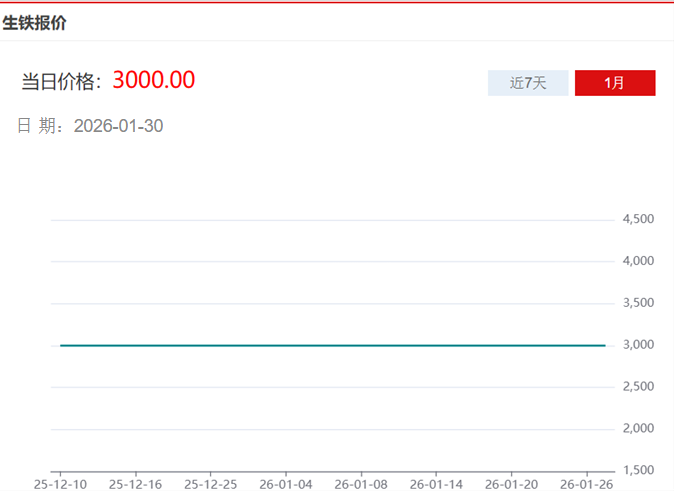This screenshot has width=680, height=491.
Task: Select the 26-01-08 date on the axis
Action: pyautogui.click(x=361, y=484)
